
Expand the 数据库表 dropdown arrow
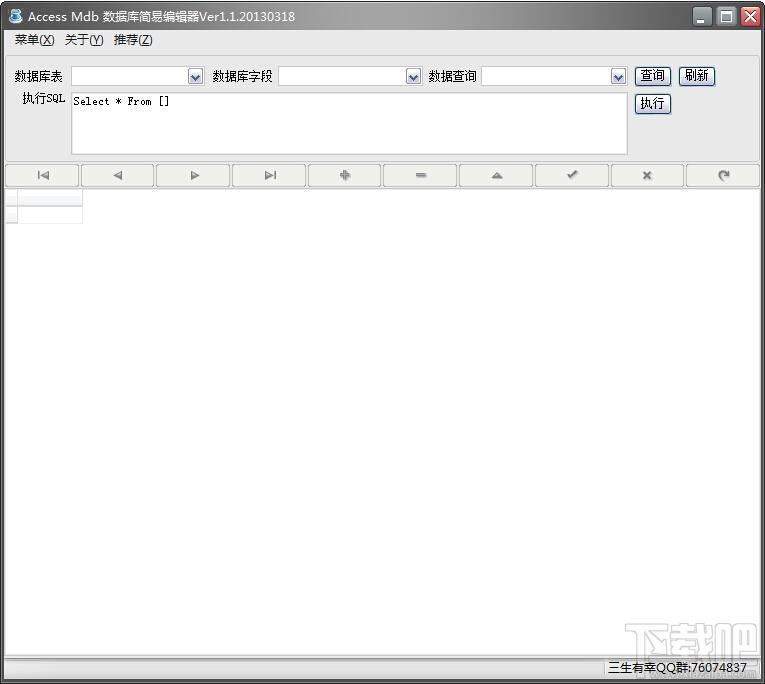[x=196, y=77]
